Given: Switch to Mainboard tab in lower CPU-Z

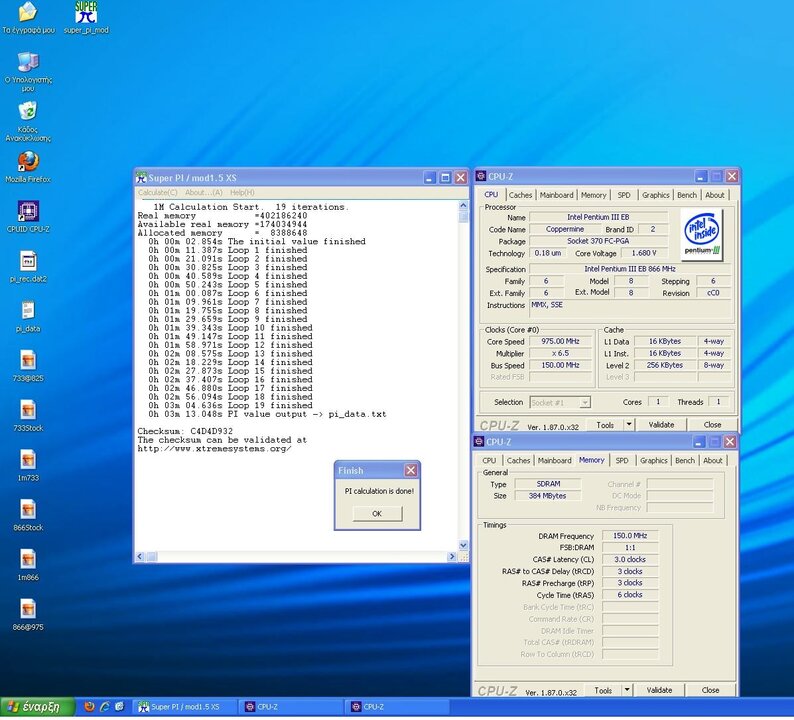Looking at the screenshot, I should tap(554, 460).
